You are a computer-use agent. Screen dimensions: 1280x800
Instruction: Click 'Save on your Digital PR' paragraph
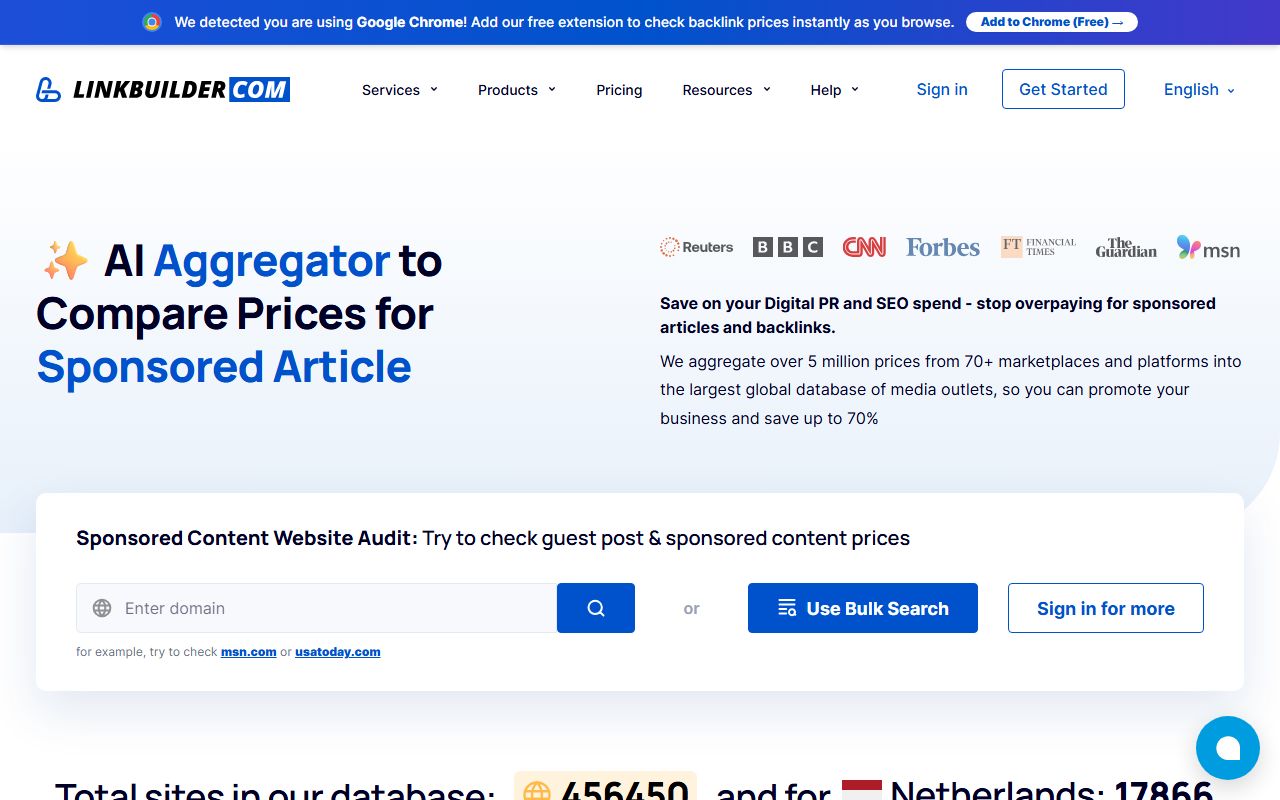(x=938, y=315)
